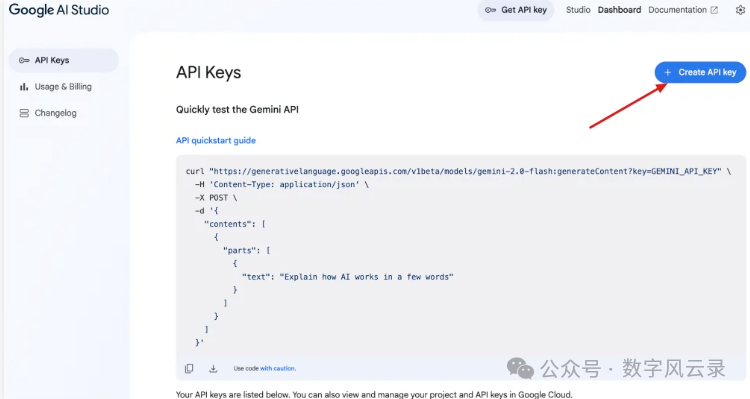
Task: Click the Create API key button
Action: click(700, 72)
